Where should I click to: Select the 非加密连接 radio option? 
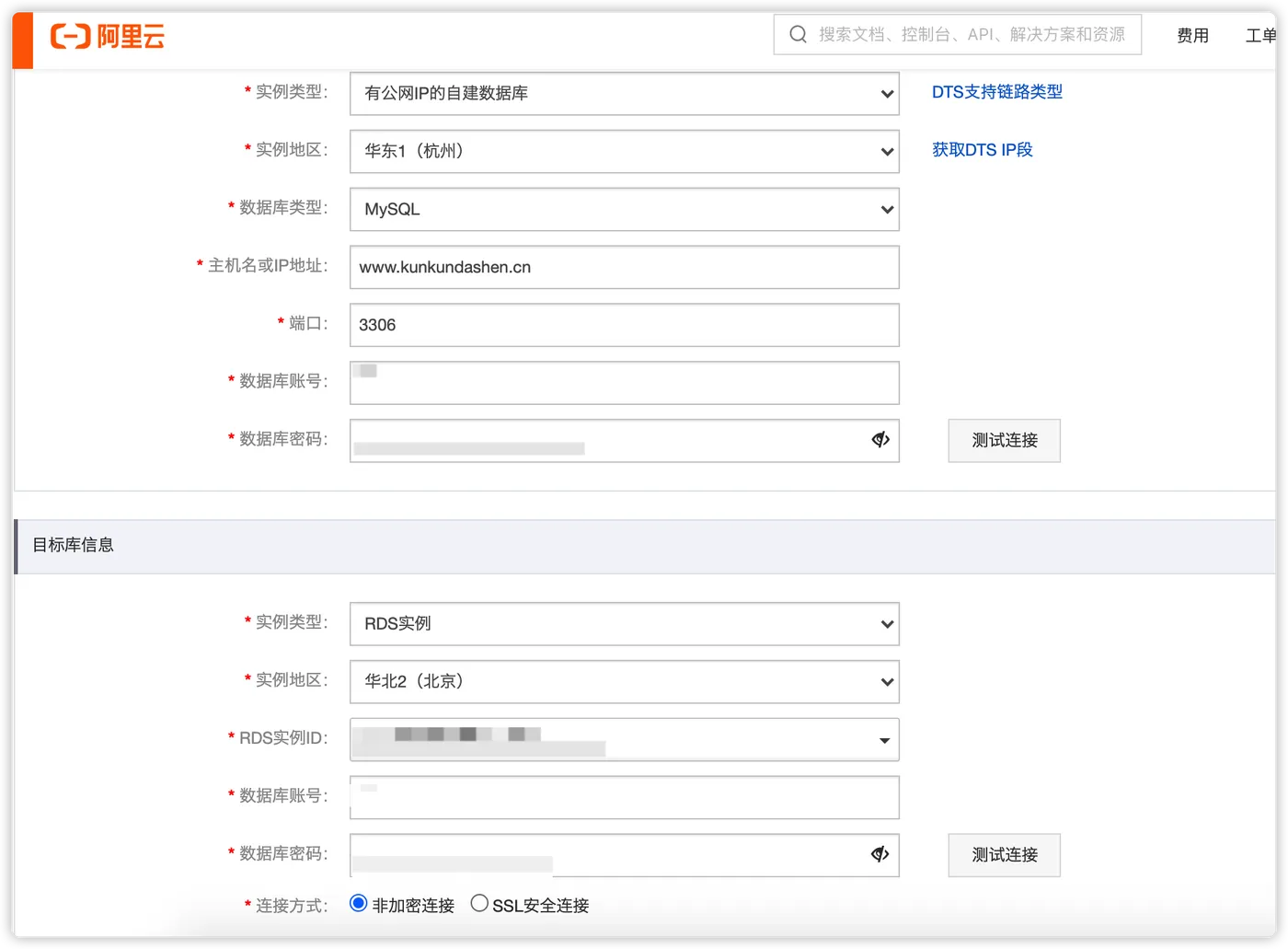[x=359, y=903]
